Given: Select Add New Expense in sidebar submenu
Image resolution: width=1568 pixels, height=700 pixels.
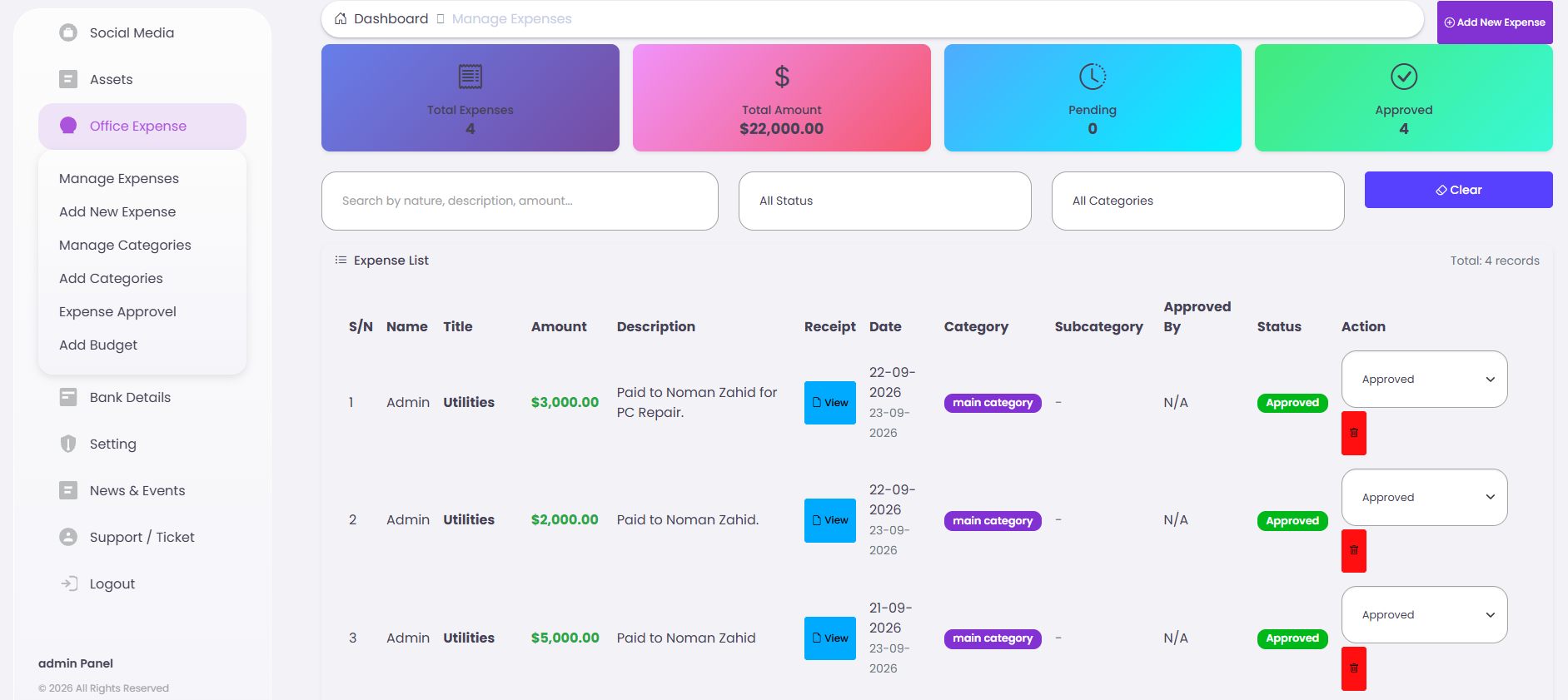Looking at the screenshot, I should click(x=117, y=211).
